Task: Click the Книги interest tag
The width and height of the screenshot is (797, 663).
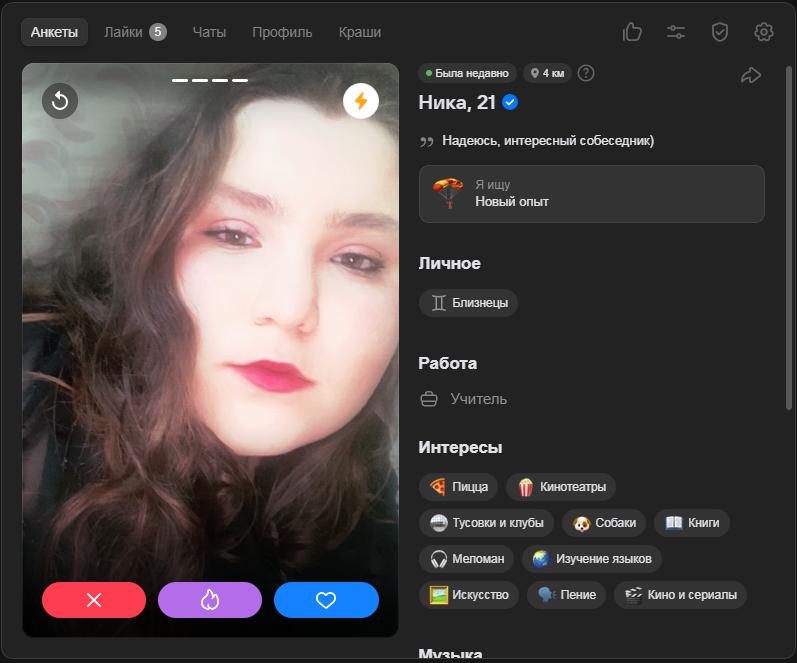Action: coord(692,523)
